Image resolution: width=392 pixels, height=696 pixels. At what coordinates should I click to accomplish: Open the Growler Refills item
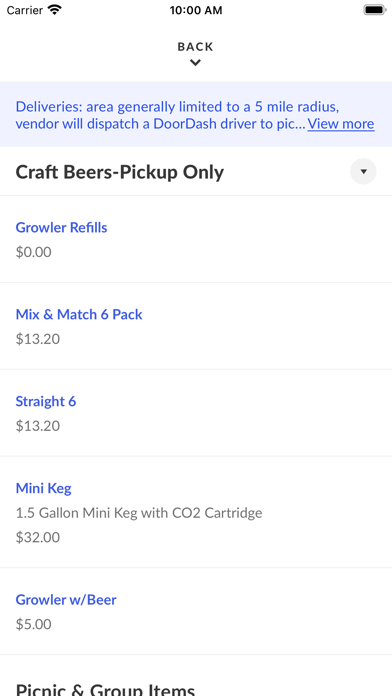coord(196,239)
